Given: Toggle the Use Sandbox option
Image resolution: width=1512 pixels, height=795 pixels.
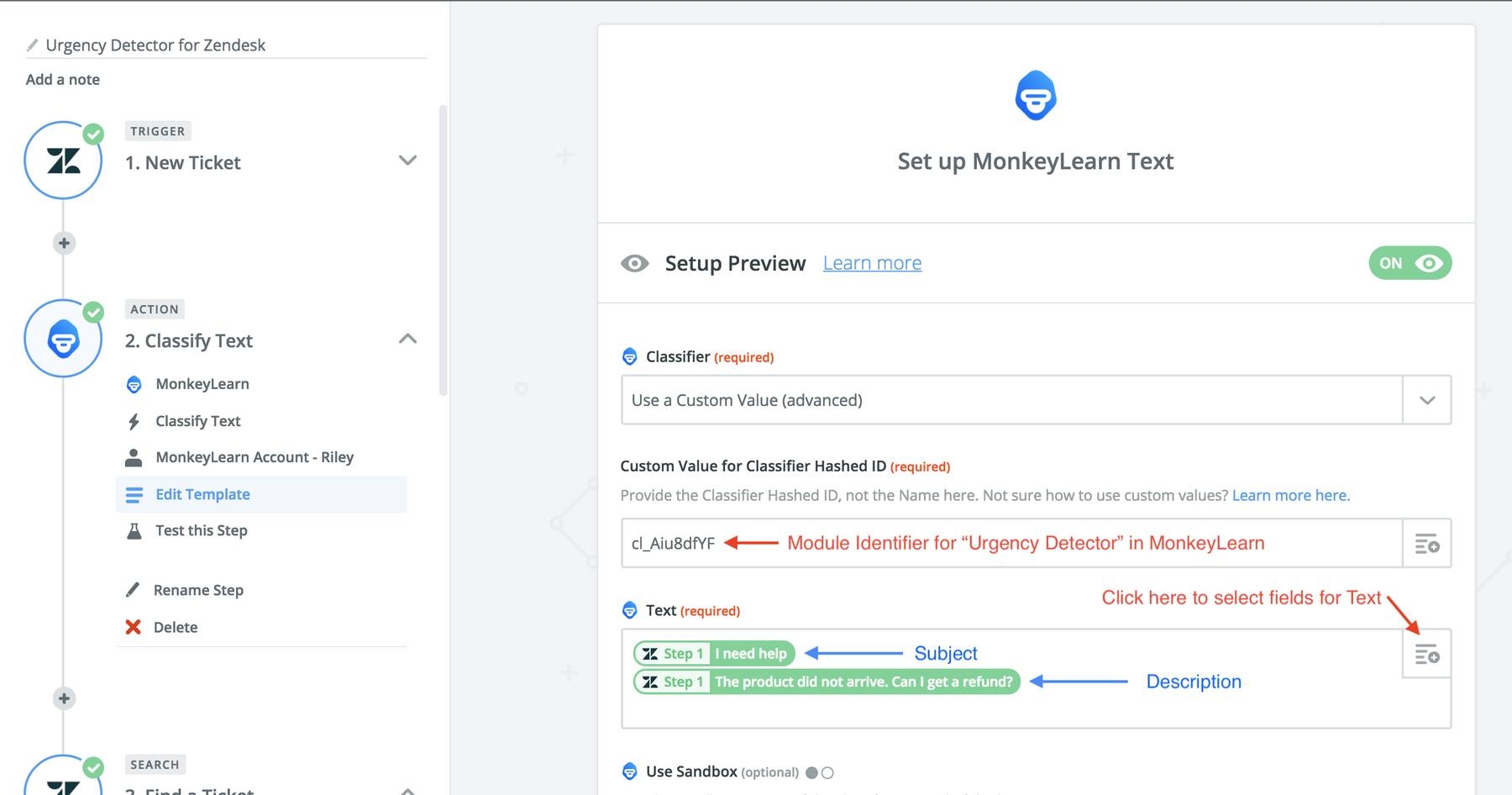Looking at the screenshot, I should click(819, 772).
